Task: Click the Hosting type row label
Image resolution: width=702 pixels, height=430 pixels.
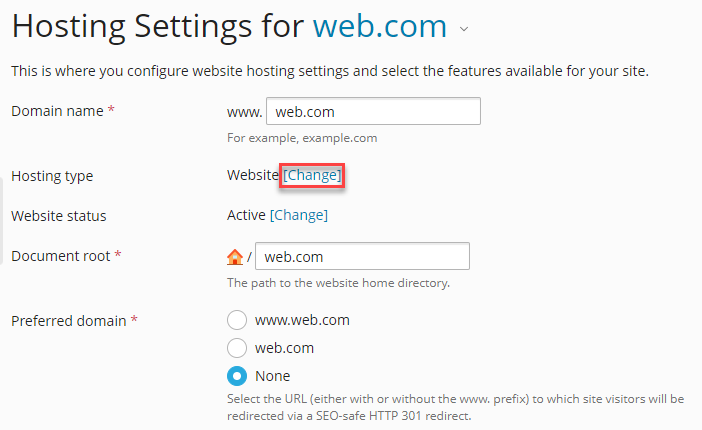Action: (x=52, y=176)
